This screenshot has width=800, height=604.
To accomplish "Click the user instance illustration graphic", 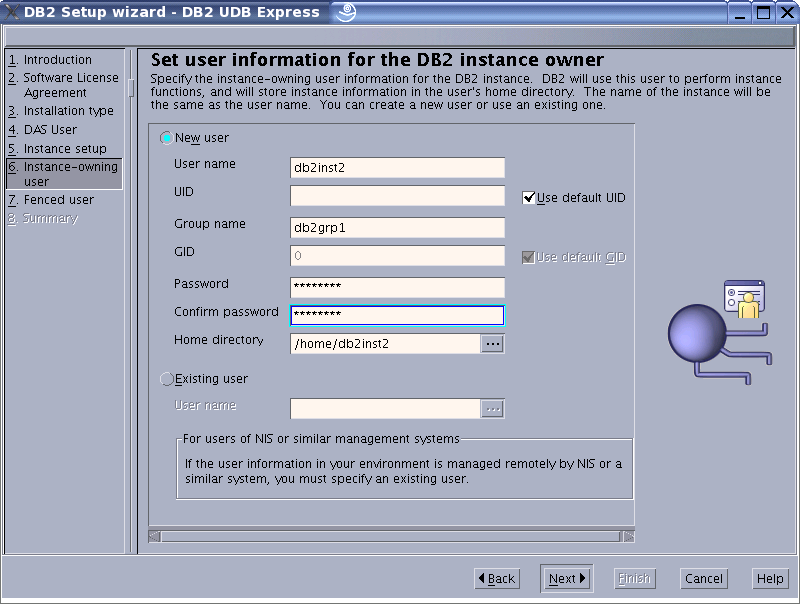I will tap(720, 332).
